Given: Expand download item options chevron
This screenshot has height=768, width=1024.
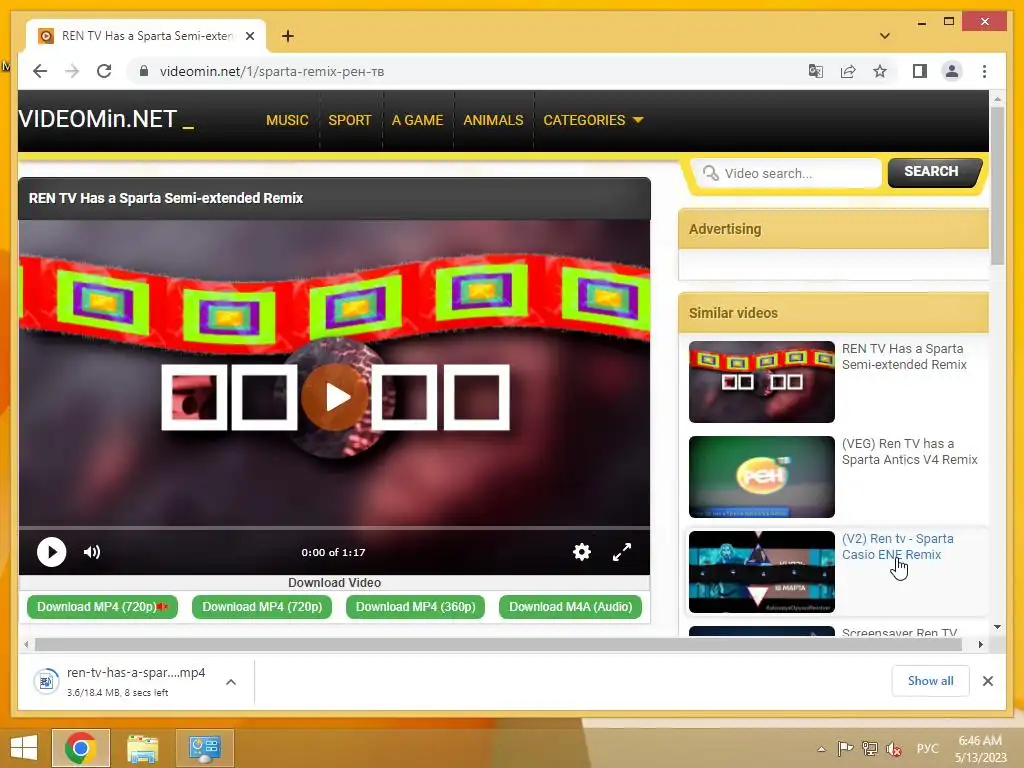Looking at the screenshot, I should point(231,682).
